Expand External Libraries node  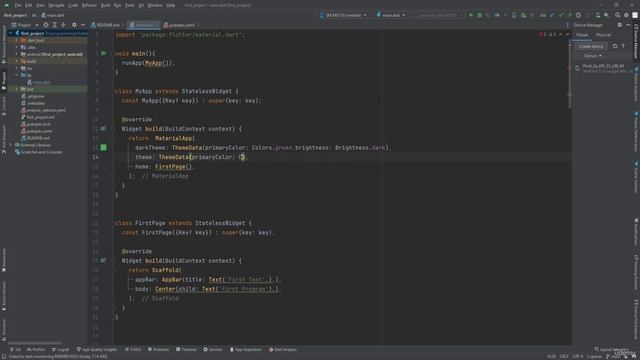point(11,145)
